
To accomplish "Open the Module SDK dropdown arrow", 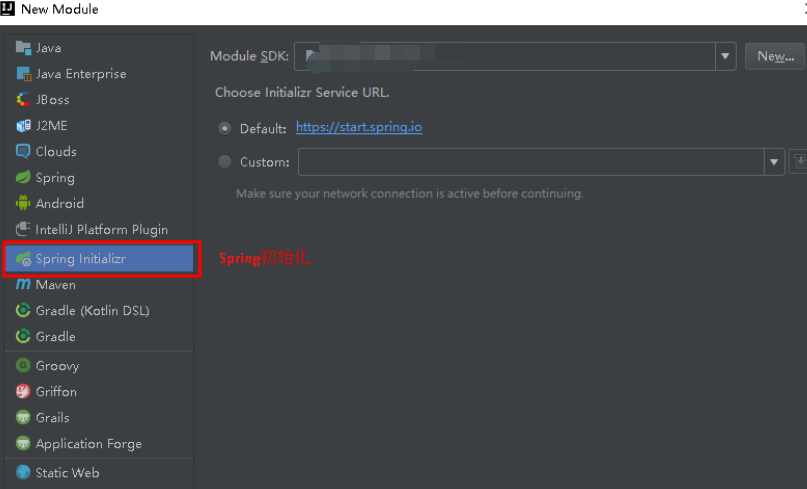I will pos(725,56).
